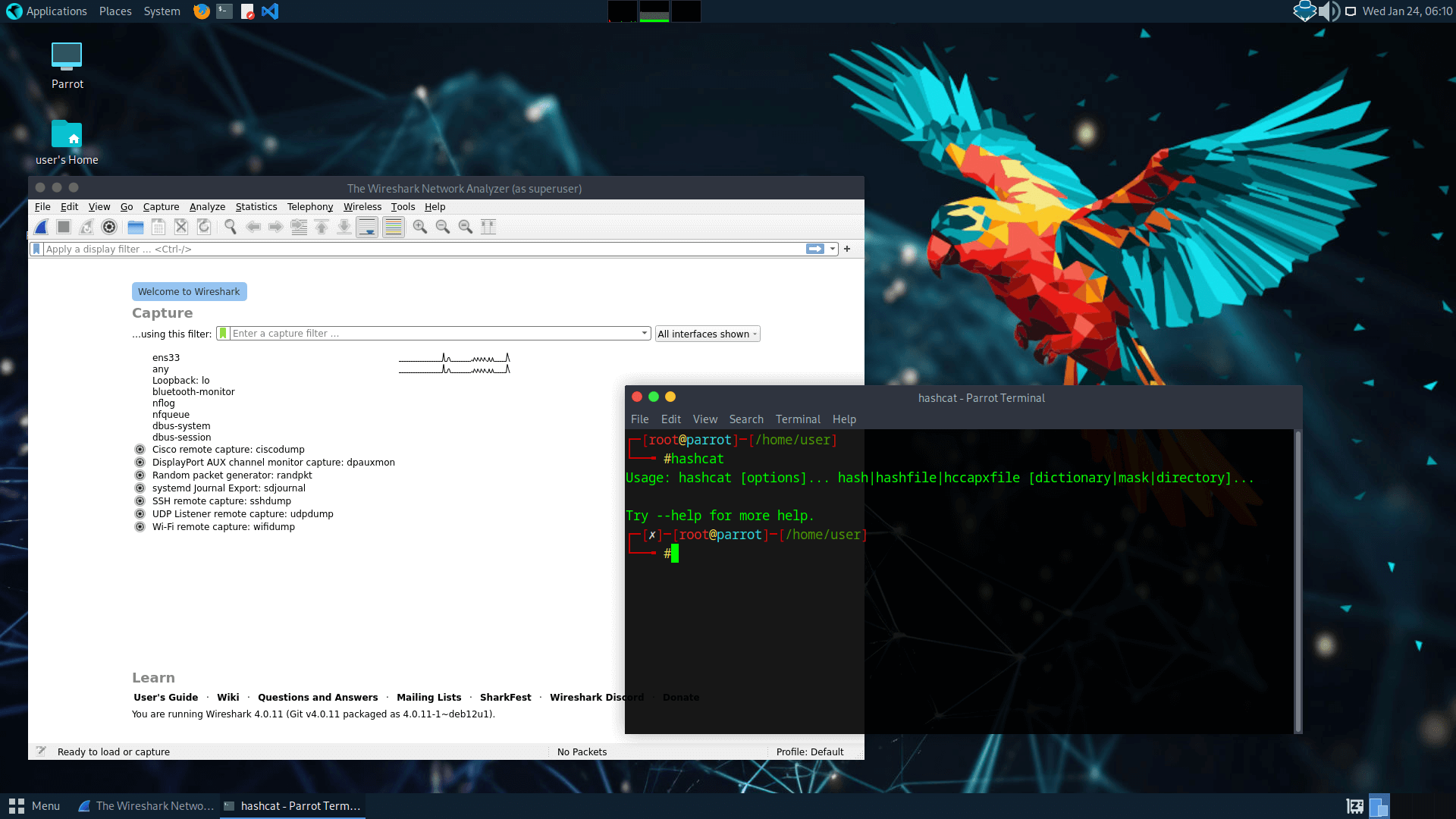Click the display filter input field
Screen dimensions: 1456x819
click(x=417, y=249)
